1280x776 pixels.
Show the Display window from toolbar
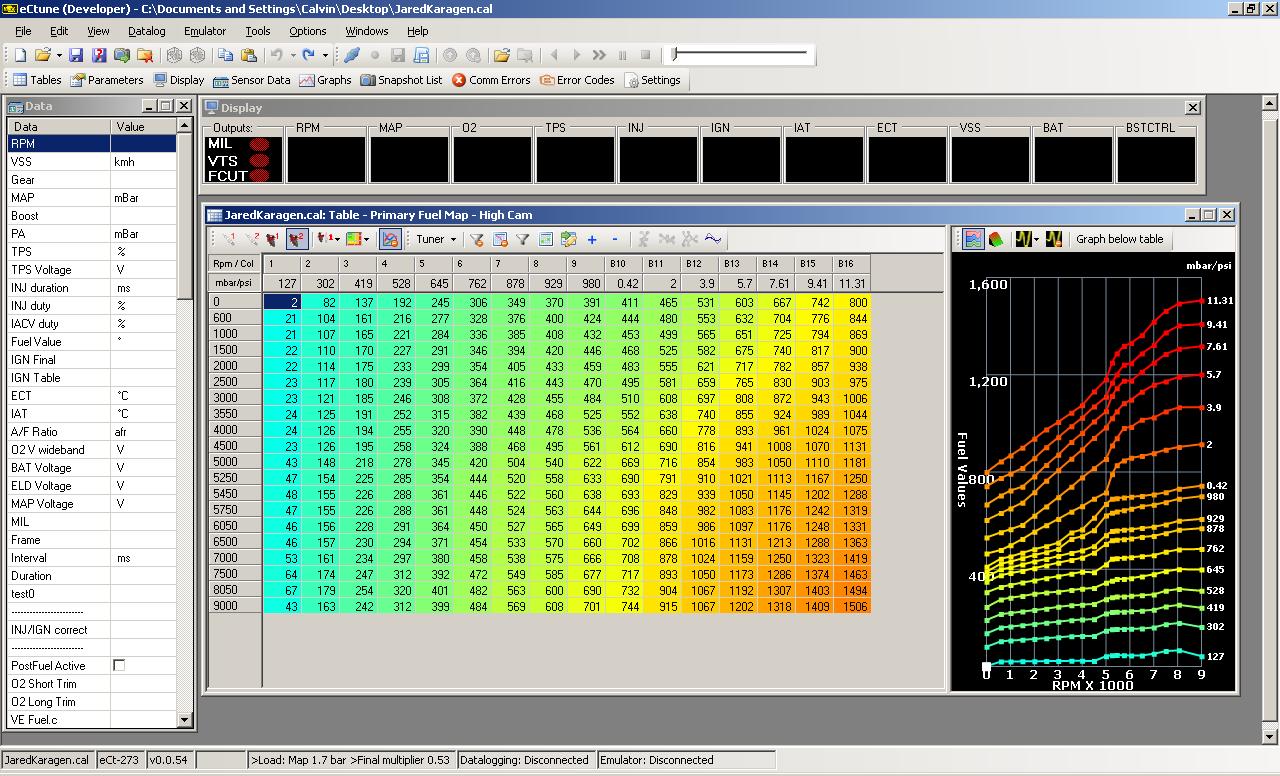pyautogui.click(x=179, y=80)
